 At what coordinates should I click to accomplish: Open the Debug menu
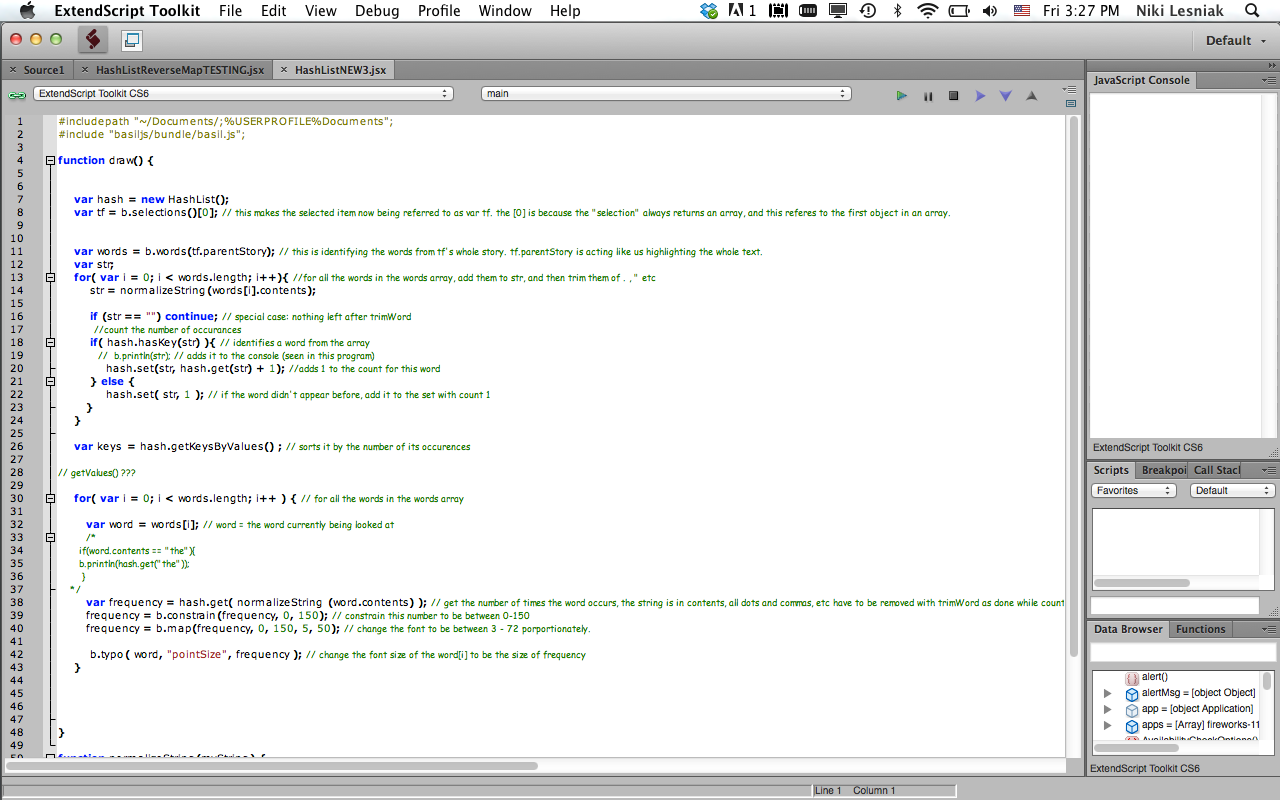377,11
